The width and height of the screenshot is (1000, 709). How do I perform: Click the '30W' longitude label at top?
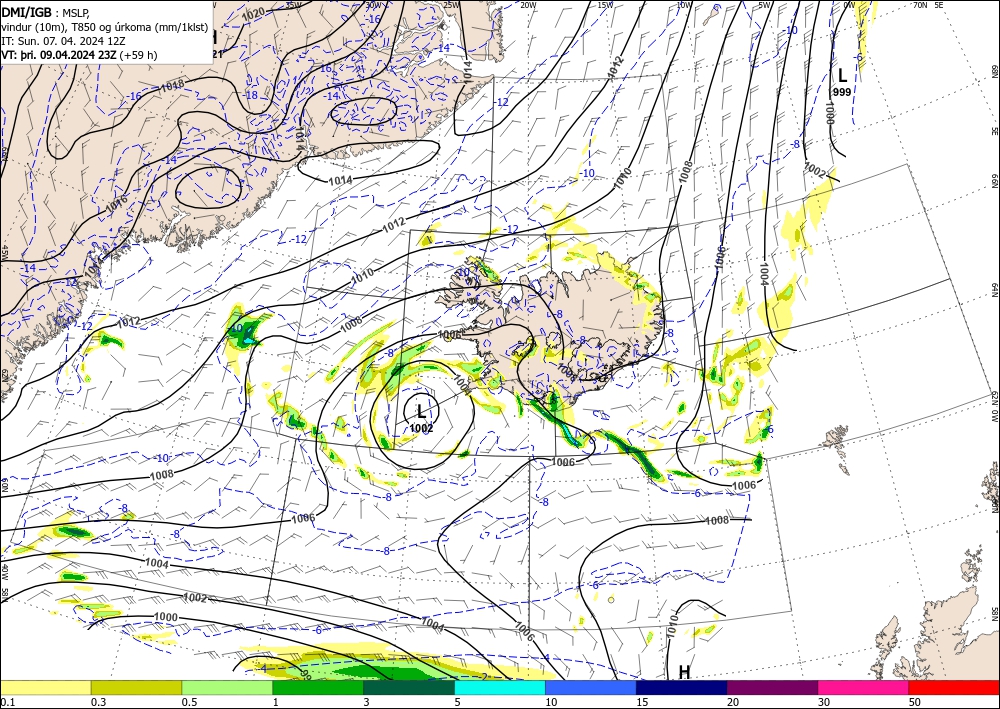(x=373, y=5)
